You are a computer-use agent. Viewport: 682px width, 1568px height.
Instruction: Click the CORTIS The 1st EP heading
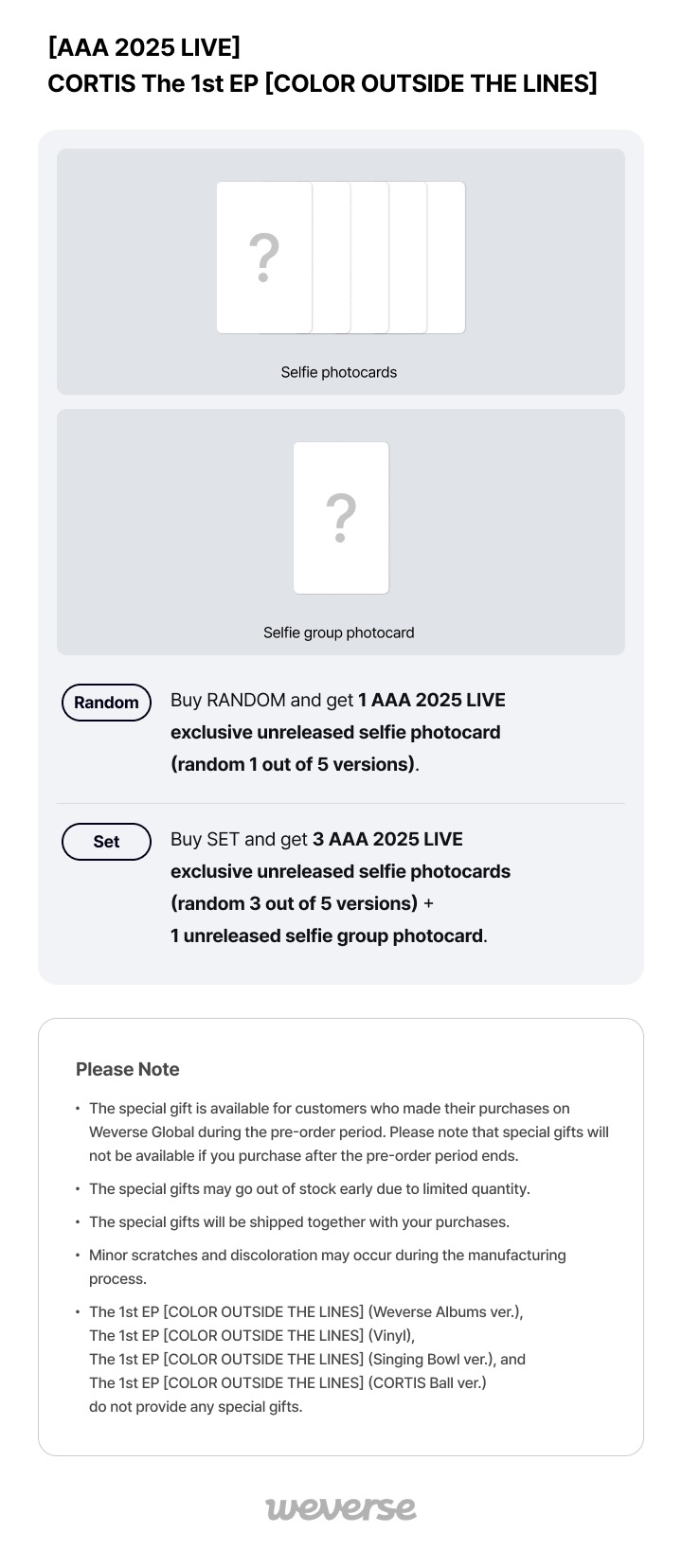[322, 84]
